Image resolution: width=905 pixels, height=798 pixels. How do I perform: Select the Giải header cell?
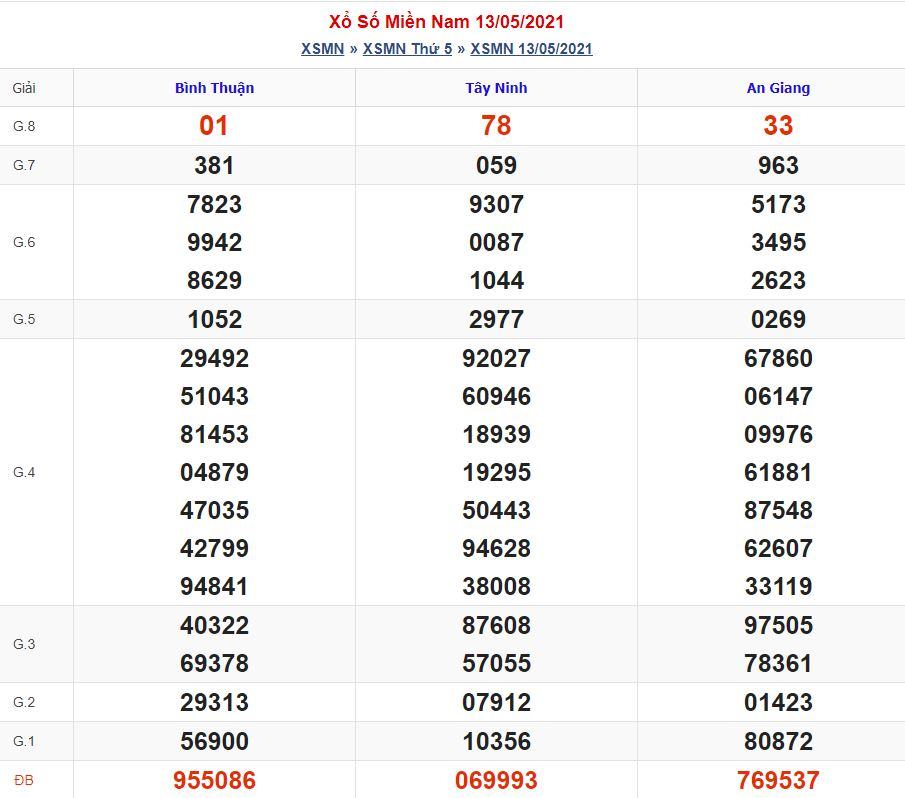tap(24, 88)
